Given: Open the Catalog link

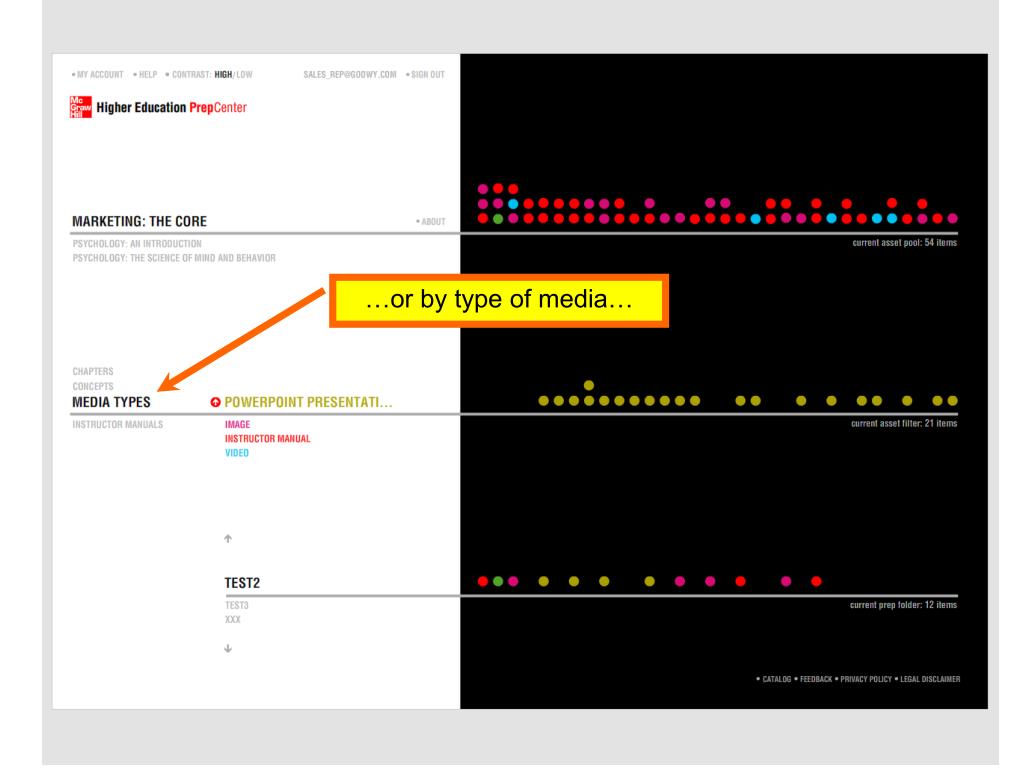Looking at the screenshot, I should 776,679.
